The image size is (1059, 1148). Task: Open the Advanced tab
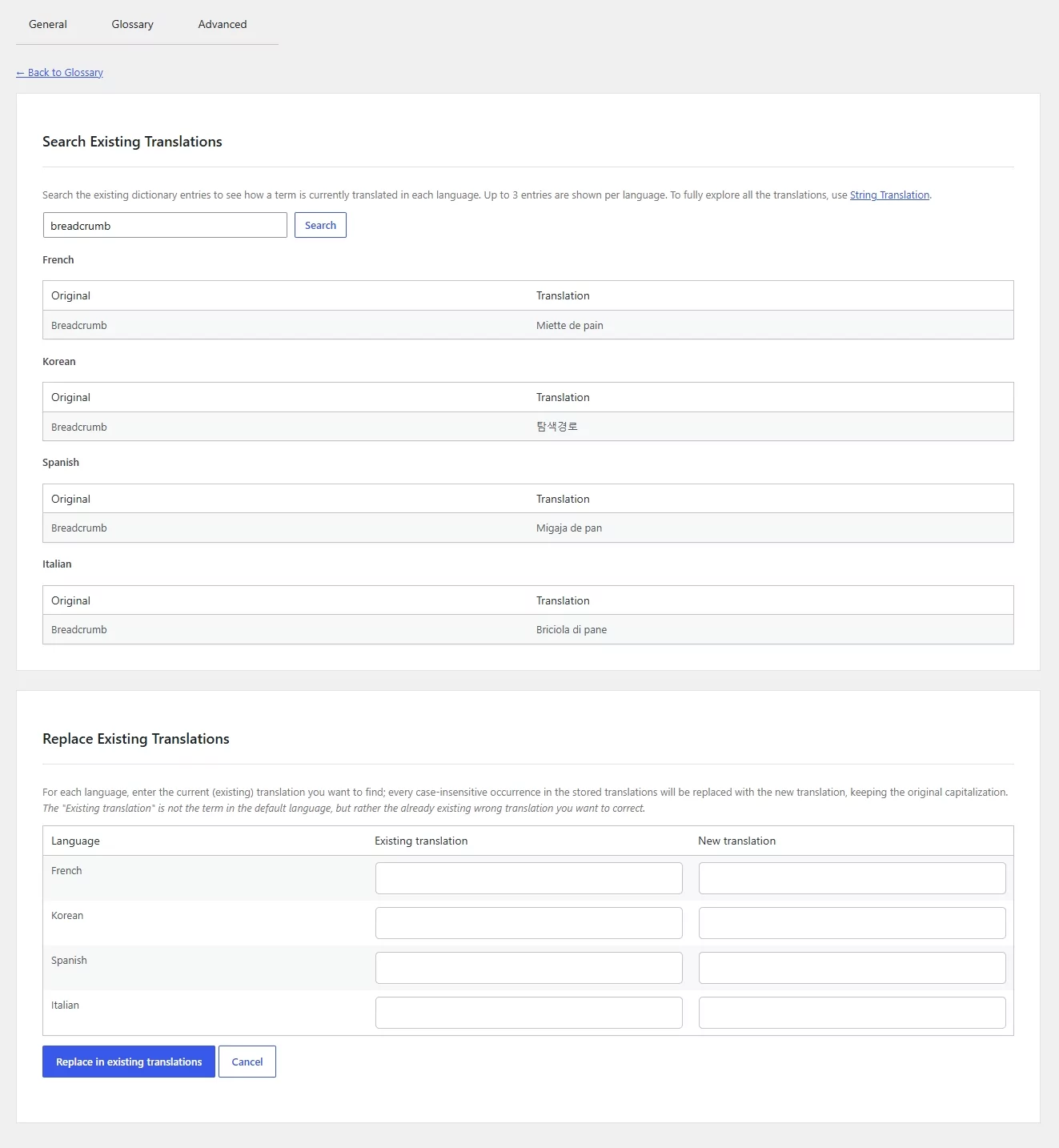coord(223,24)
